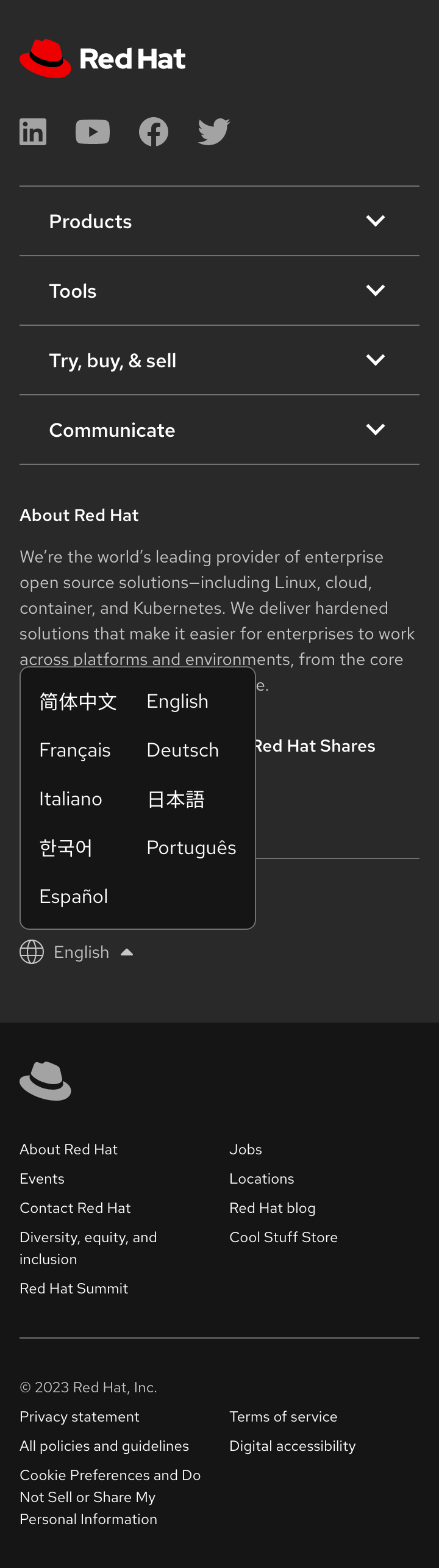This screenshot has width=439, height=1568.
Task: Open the Red Hat blog
Action: [272, 1207]
